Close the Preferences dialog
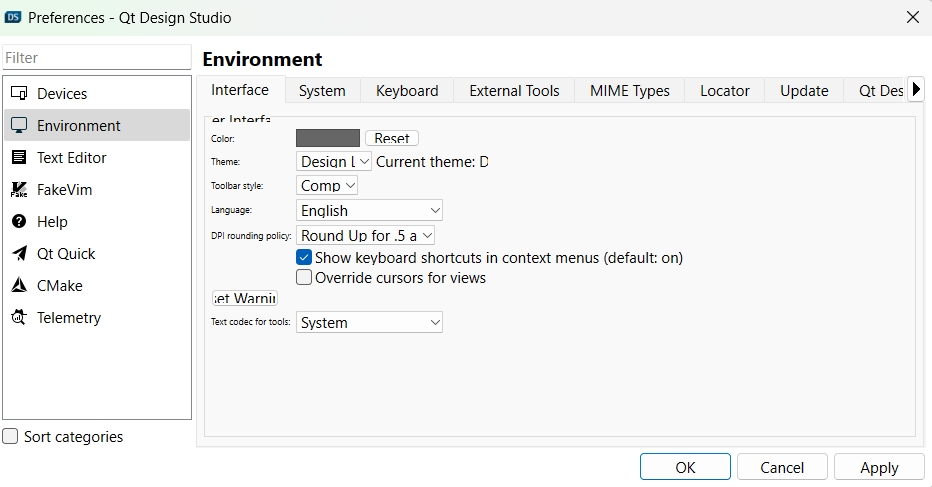Image resolution: width=932 pixels, height=487 pixels. (x=913, y=17)
